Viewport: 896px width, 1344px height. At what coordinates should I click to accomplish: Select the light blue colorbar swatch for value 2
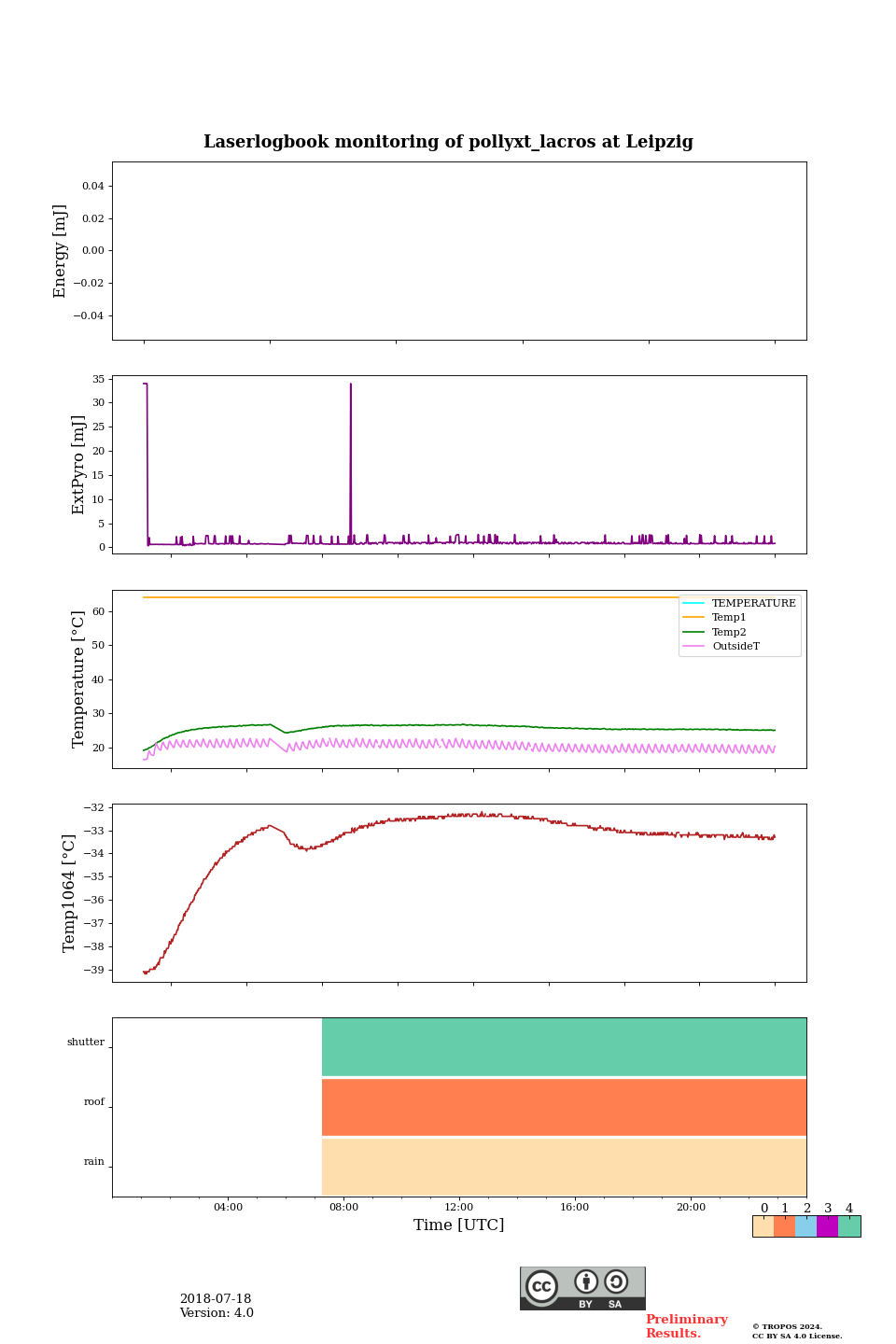(805, 1226)
